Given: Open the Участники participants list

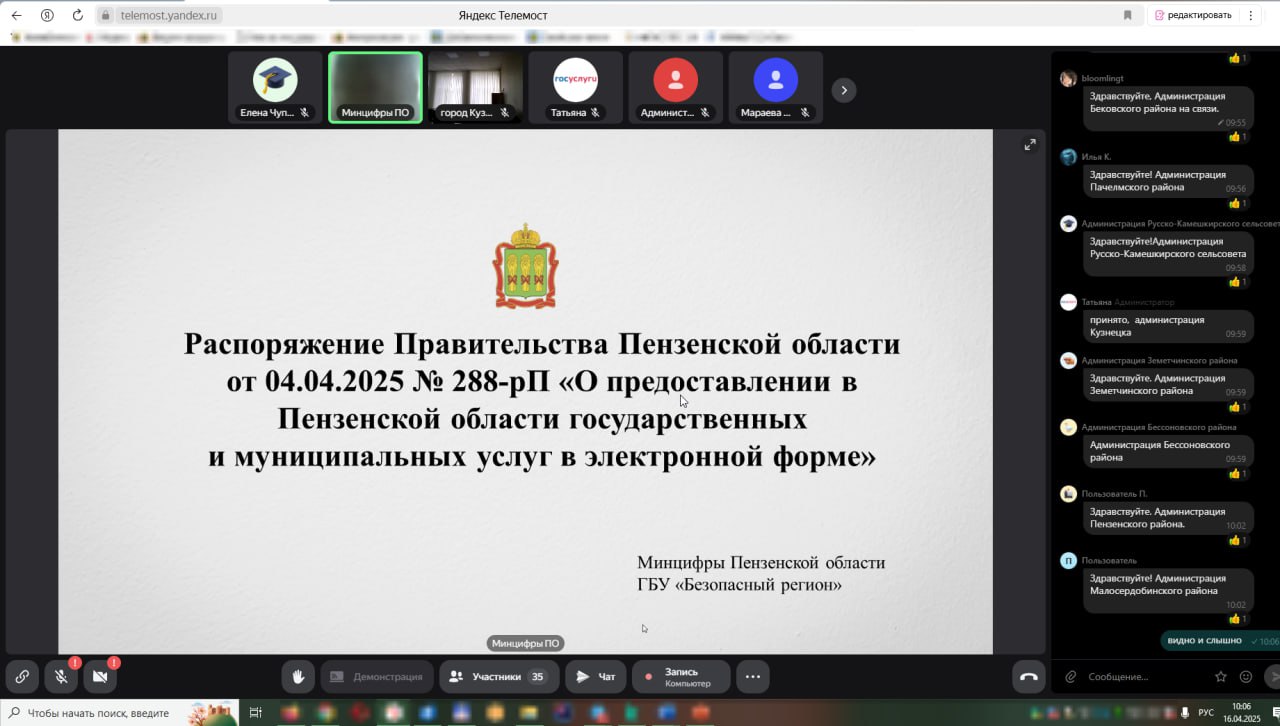Looking at the screenshot, I should (x=499, y=677).
